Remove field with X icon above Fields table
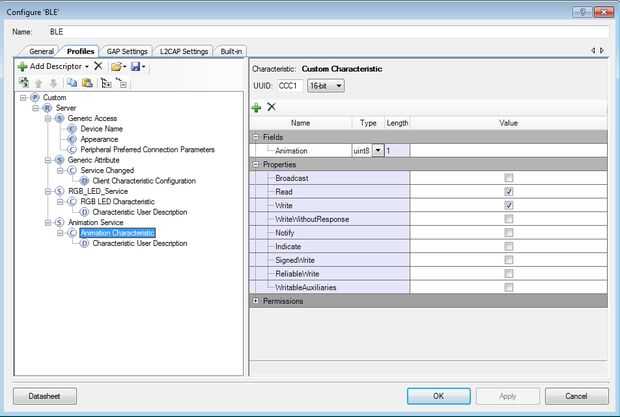620x417 pixels. point(271,107)
